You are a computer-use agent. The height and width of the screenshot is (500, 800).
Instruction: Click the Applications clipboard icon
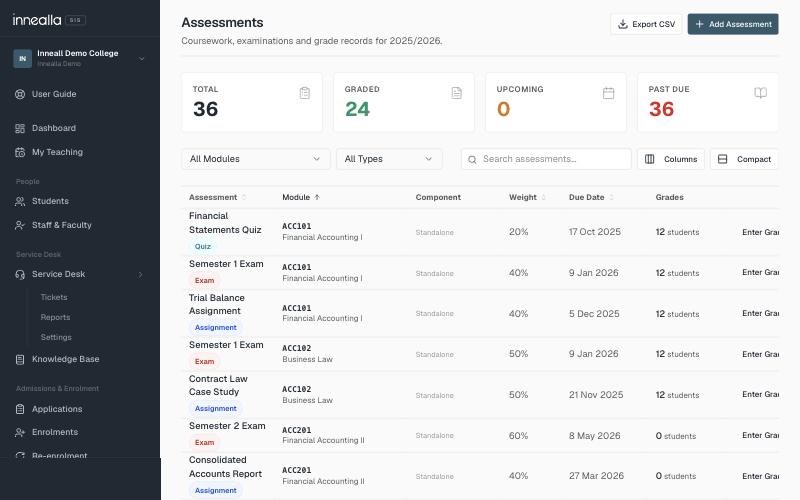pyautogui.click(x=20, y=409)
